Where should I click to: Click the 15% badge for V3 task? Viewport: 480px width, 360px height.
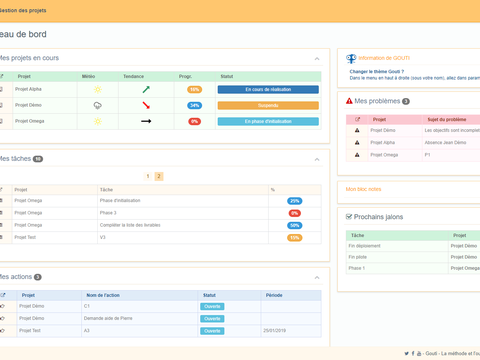tap(295, 238)
